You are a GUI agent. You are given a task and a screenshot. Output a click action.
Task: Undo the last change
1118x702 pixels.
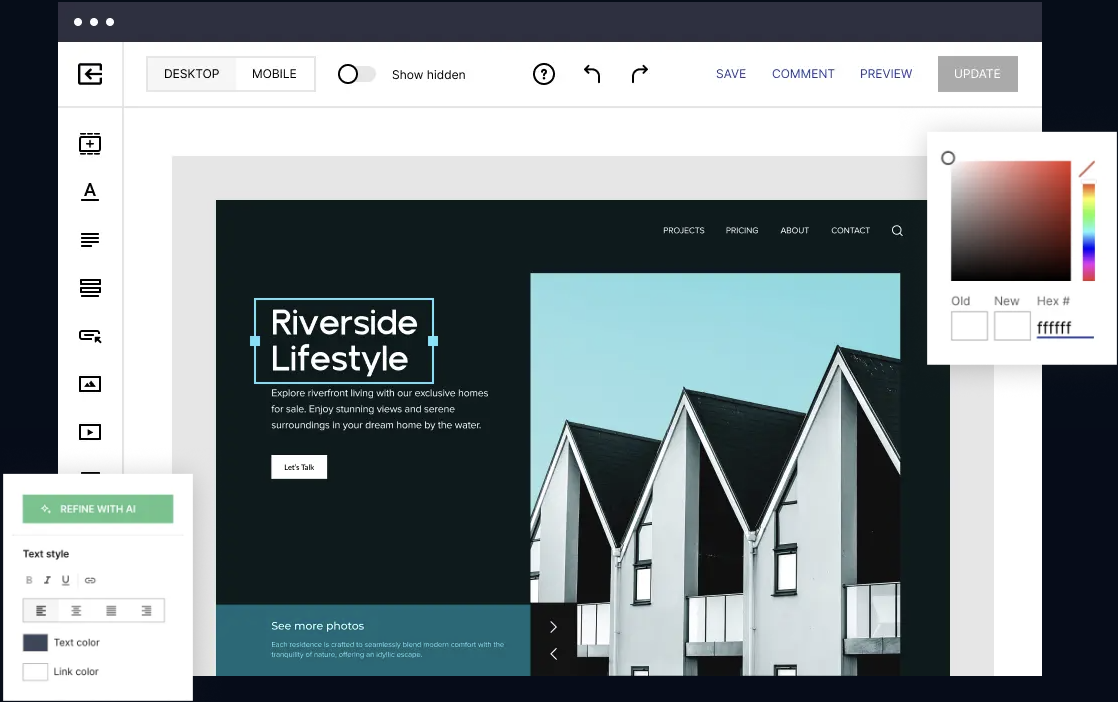click(592, 74)
